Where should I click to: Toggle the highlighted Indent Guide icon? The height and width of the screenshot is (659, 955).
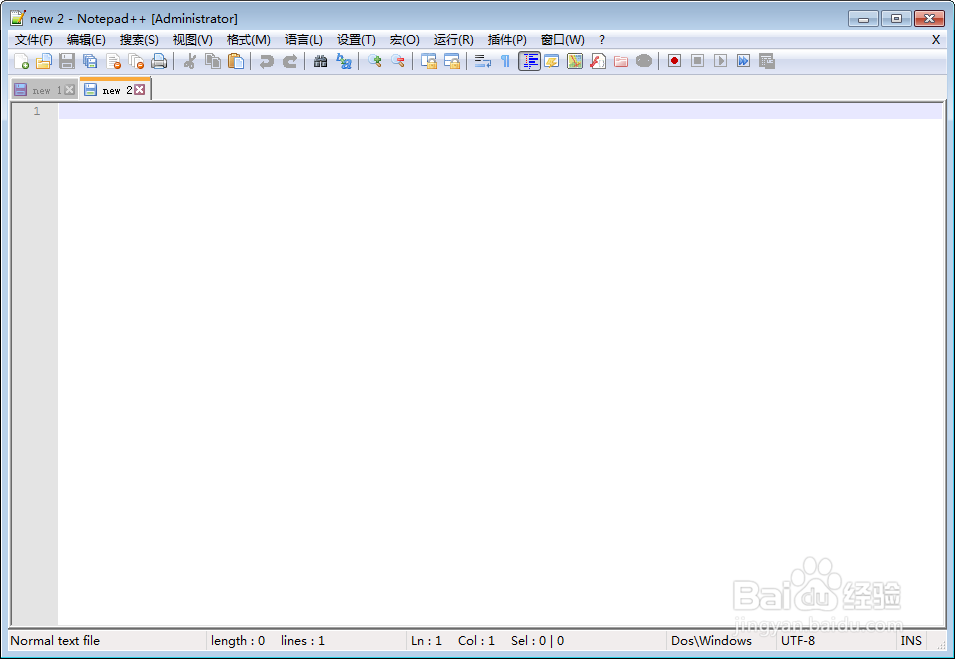(529, 61)
